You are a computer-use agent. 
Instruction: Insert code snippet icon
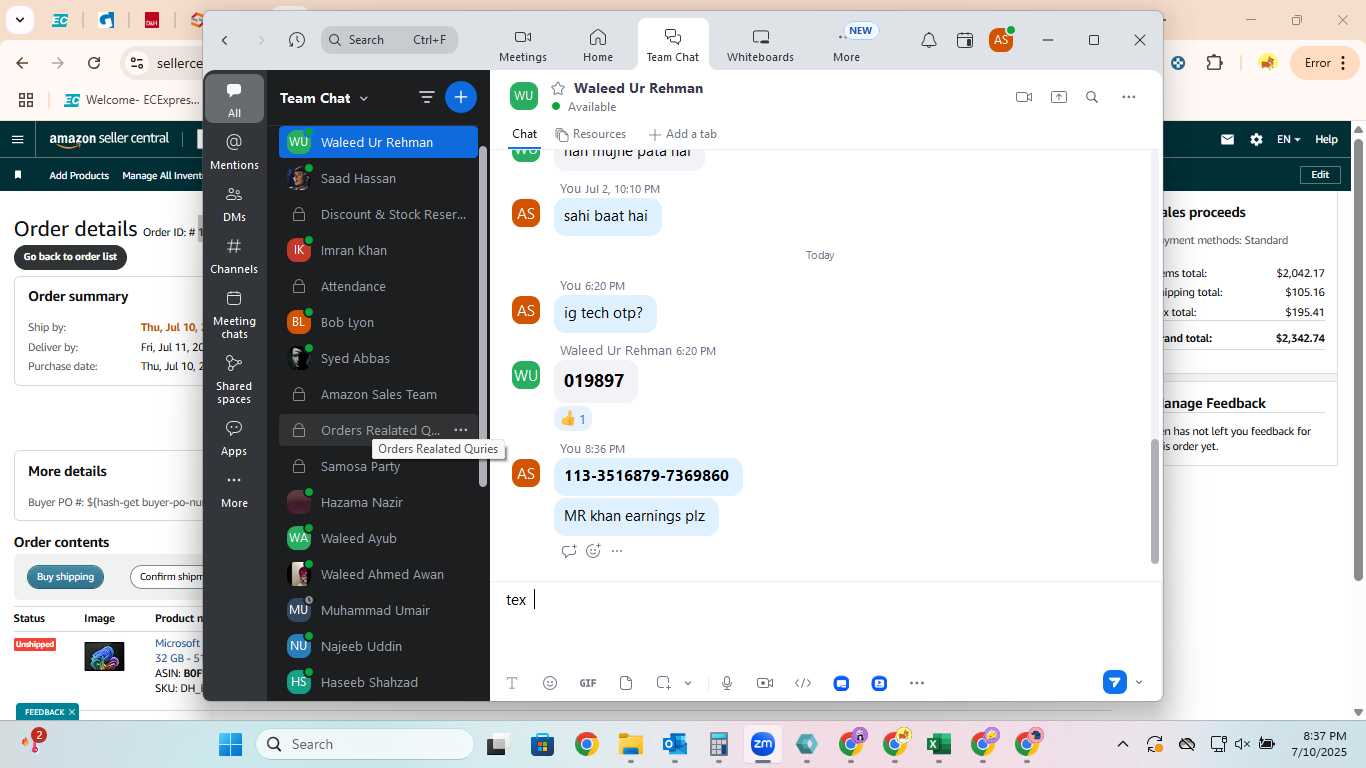(x=803, y=683)
